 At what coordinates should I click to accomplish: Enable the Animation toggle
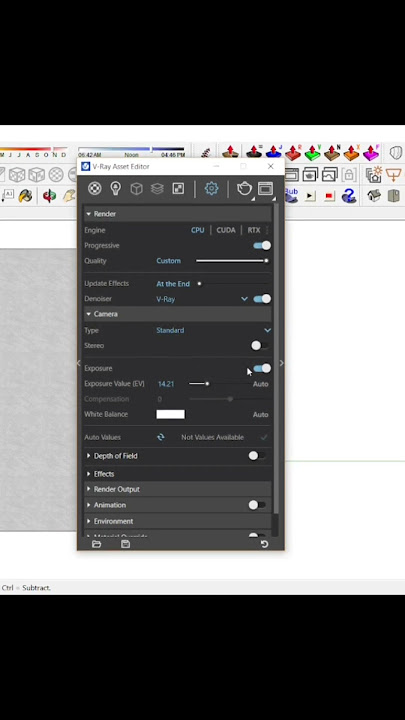click(x=257, y=505)
